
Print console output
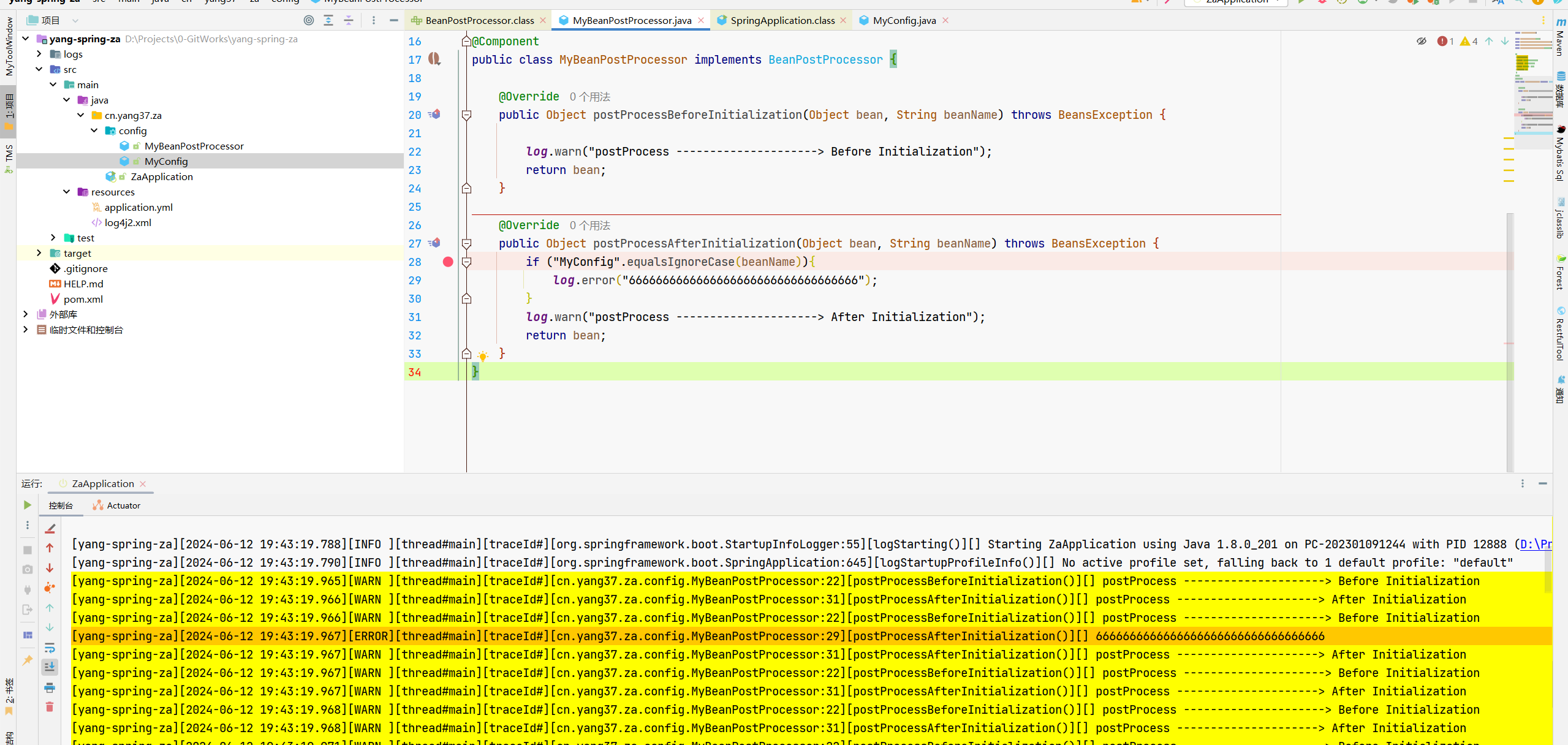click(50, 687)
